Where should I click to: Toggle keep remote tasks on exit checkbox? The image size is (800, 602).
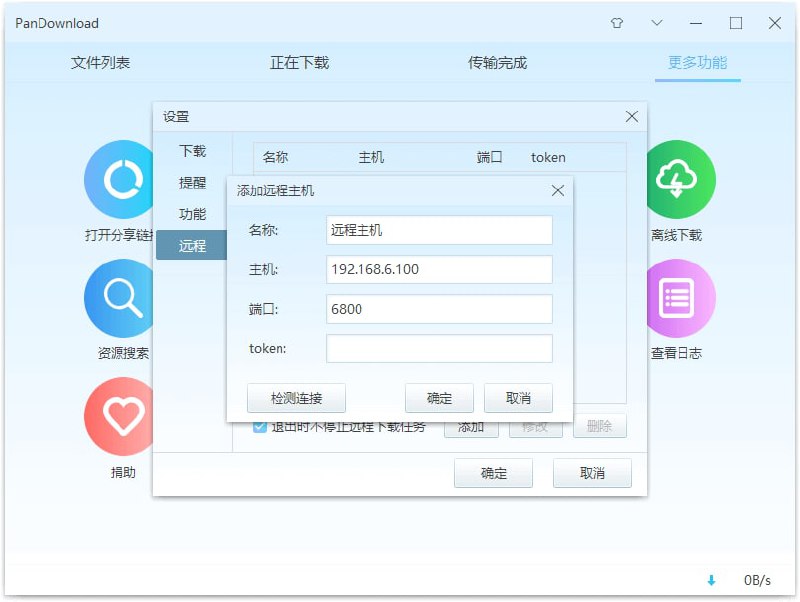pos(260,427)
